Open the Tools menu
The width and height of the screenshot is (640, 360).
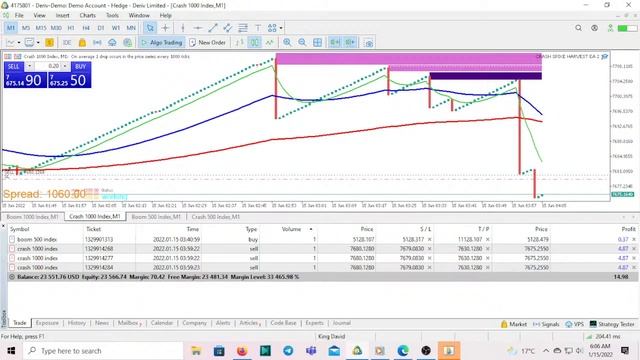[x=112, y=16]
